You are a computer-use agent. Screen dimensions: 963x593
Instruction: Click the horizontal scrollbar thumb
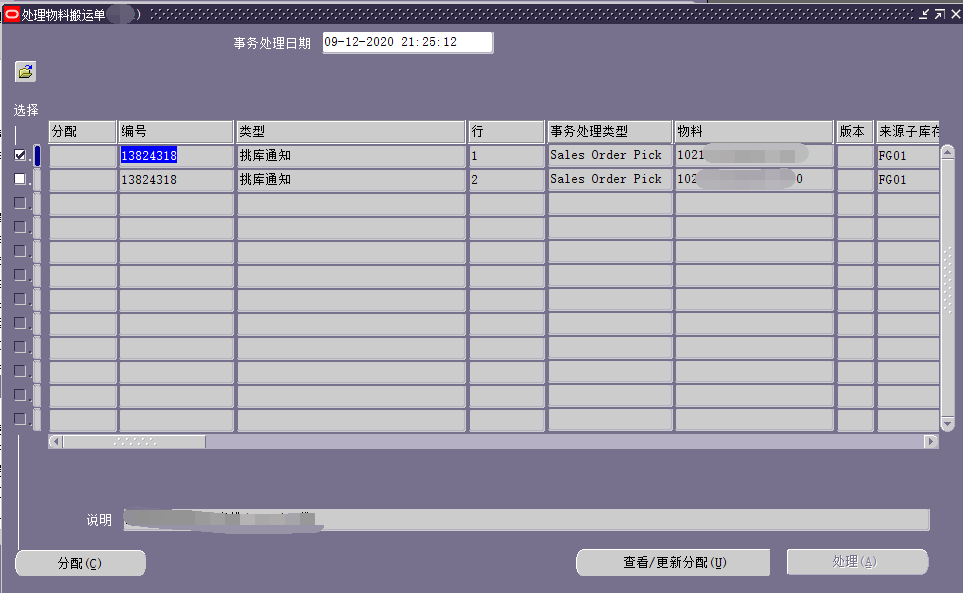click(x=134, y=441)
